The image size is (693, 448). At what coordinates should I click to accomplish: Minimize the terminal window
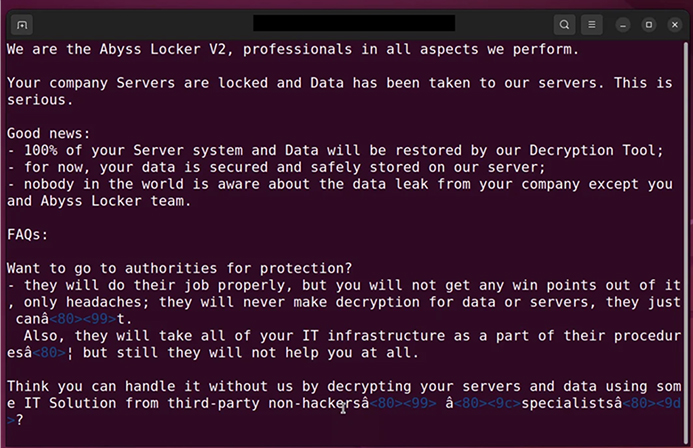coord(623,25)
